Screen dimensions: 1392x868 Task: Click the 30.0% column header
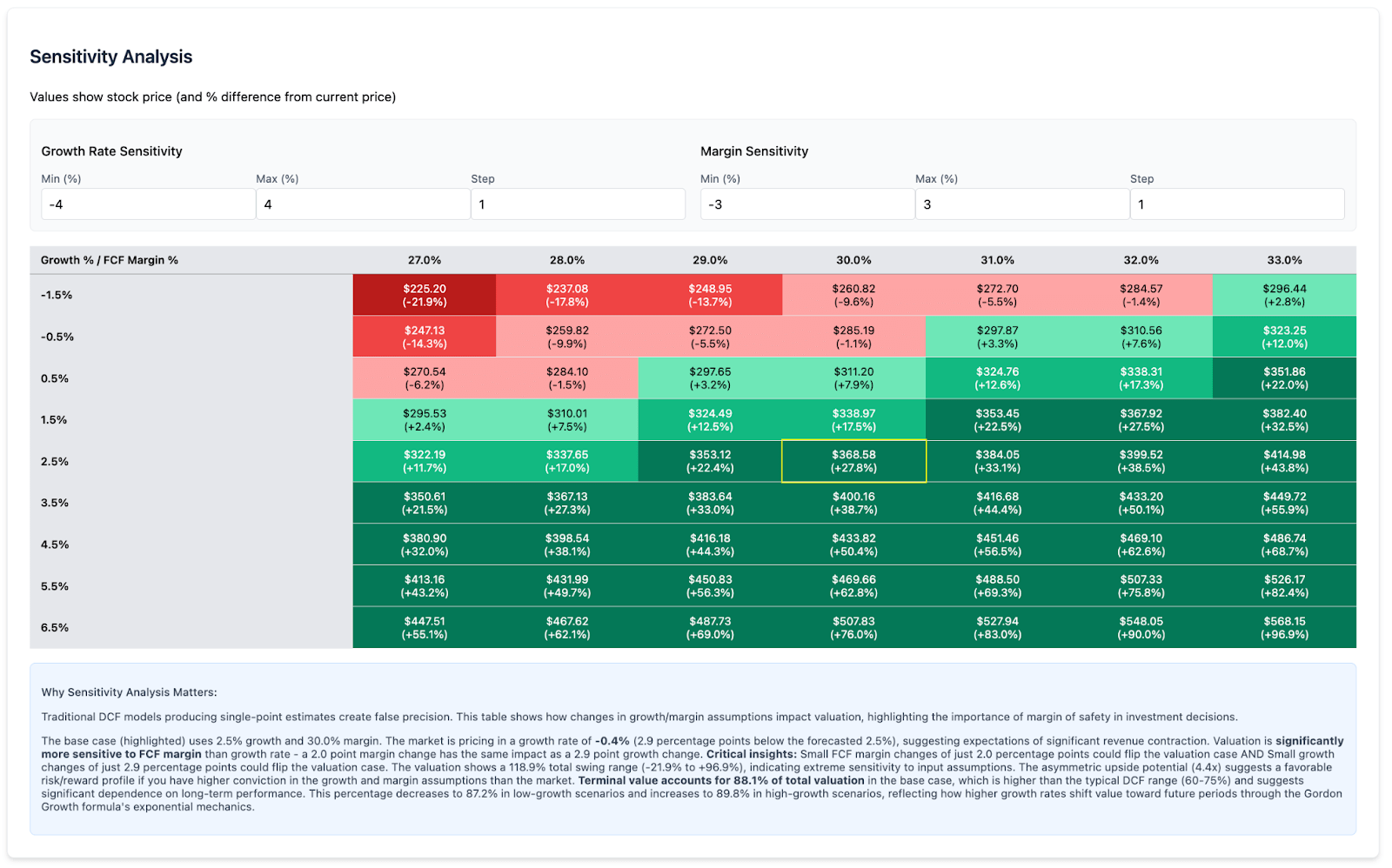tap(853, 259)
